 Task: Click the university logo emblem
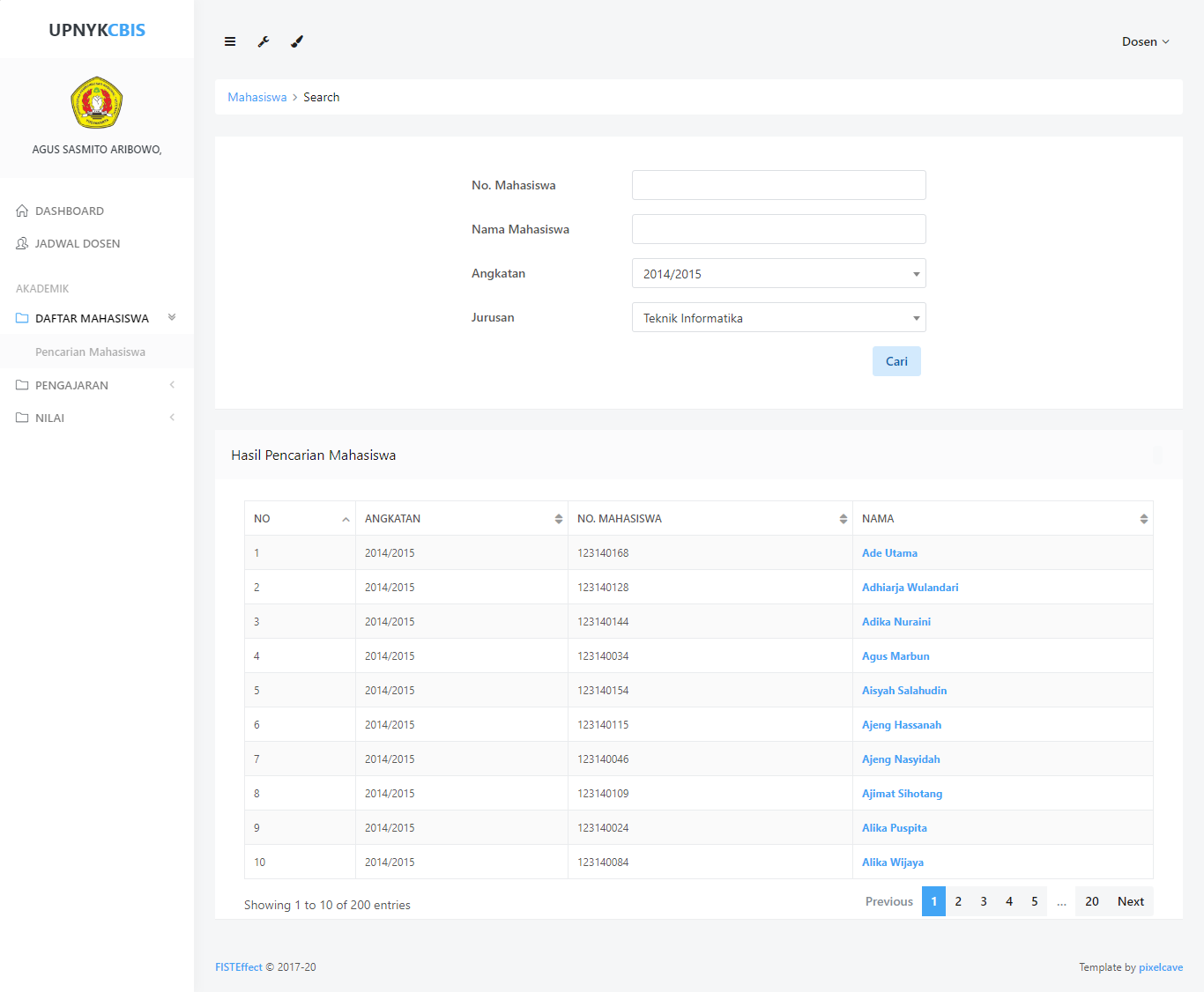point(96,103)
